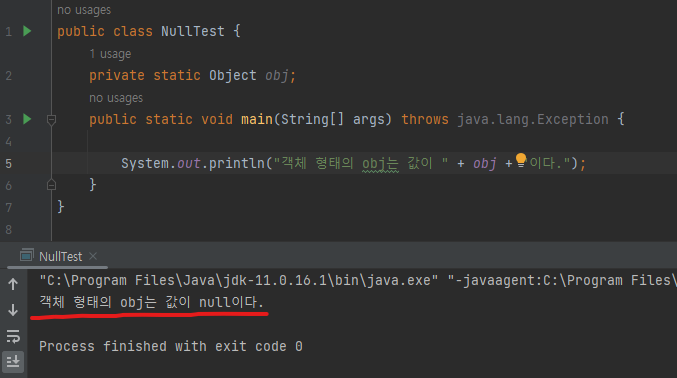Click the purple obj variable on line 5
Screen dimensions: 677x378
click(484, 164)
